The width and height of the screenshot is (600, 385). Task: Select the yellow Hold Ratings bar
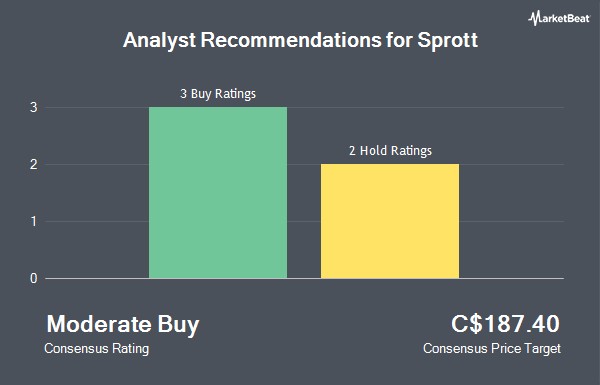coord(390,221)
